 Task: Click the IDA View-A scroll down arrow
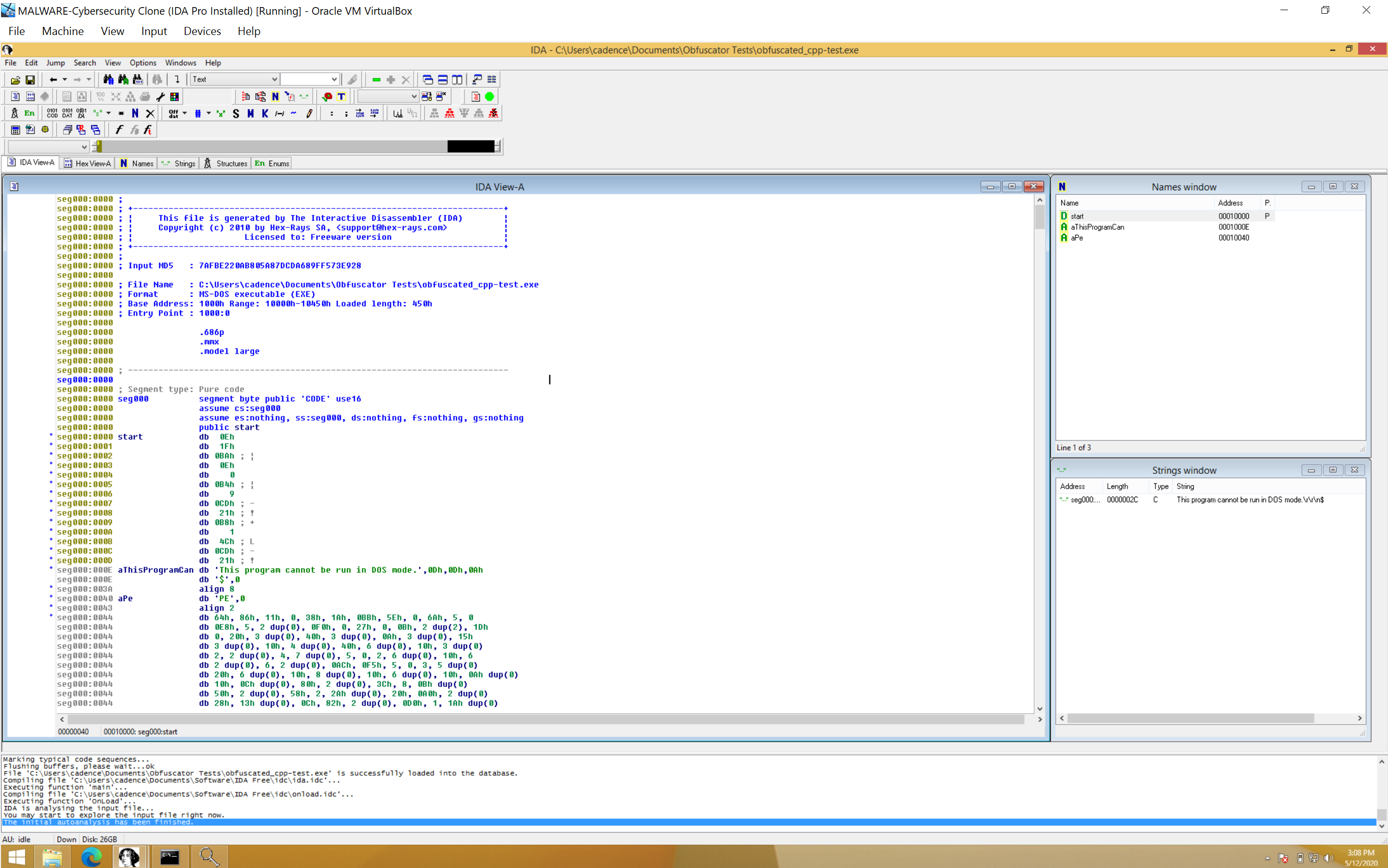(1039, 708)
